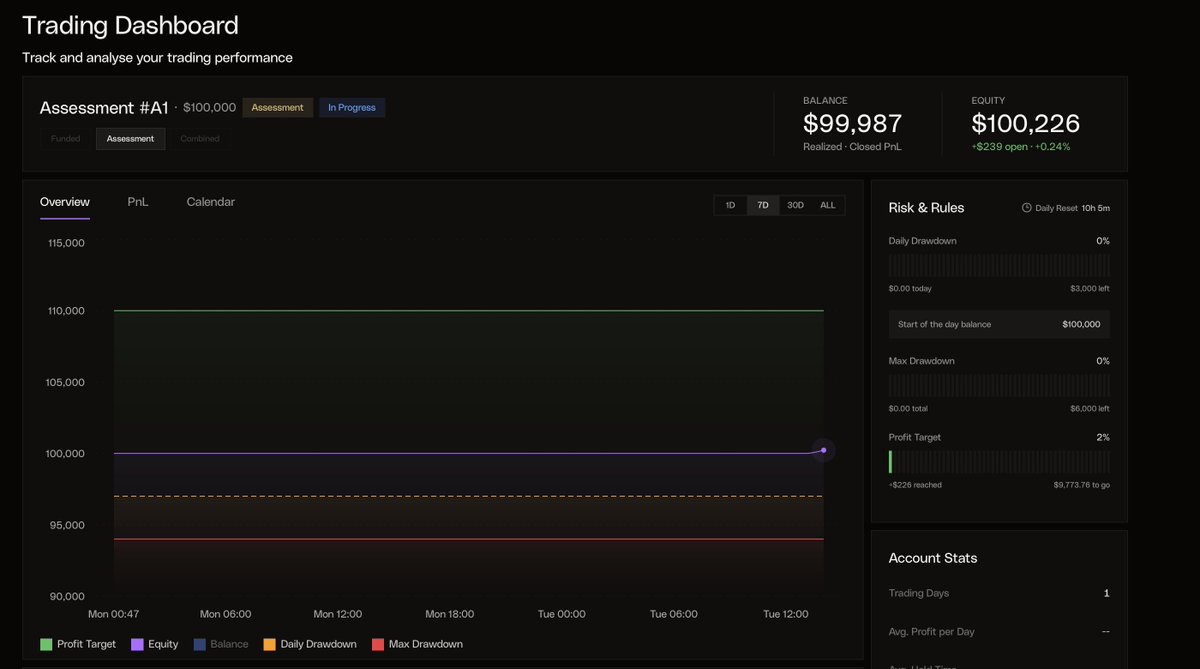Image resolution: width=1200 pixels, height=669 pixels.
Task: Select the Overview tab
Action: point(65,202)
